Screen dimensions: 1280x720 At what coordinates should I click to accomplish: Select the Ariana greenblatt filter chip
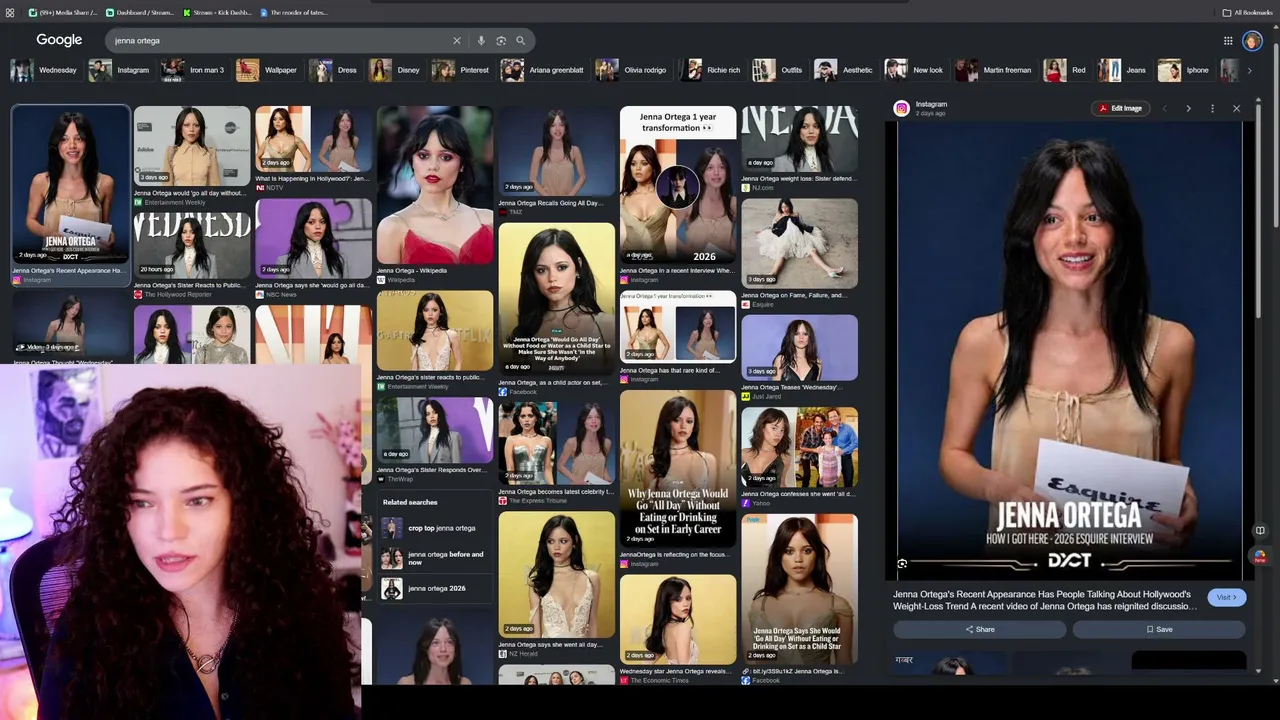pyautogui.click(x=543, y=70)
